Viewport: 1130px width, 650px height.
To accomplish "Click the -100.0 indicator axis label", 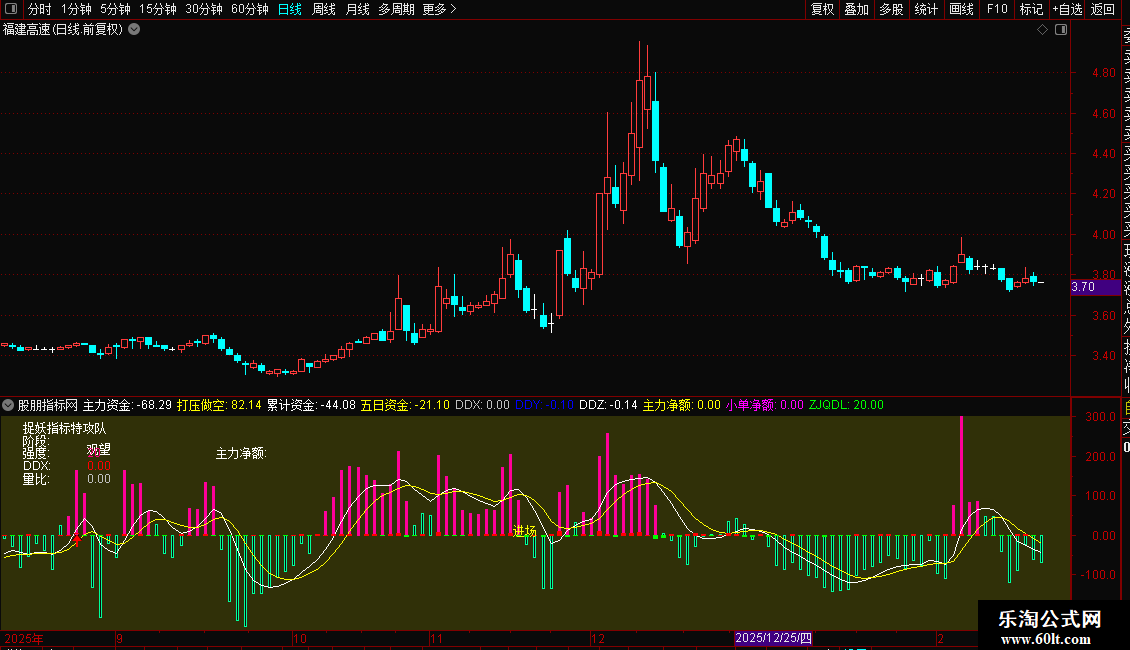I will [1099, 575].
